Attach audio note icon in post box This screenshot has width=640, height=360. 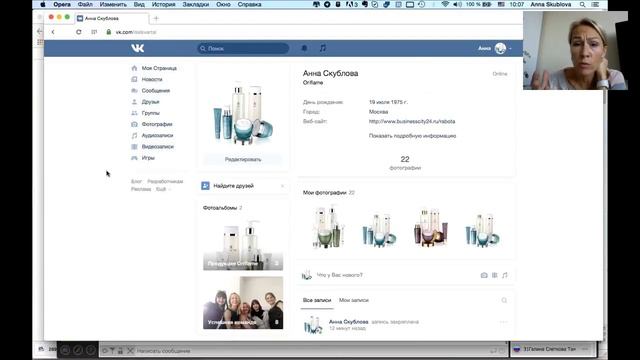click(x=505, y=275)
